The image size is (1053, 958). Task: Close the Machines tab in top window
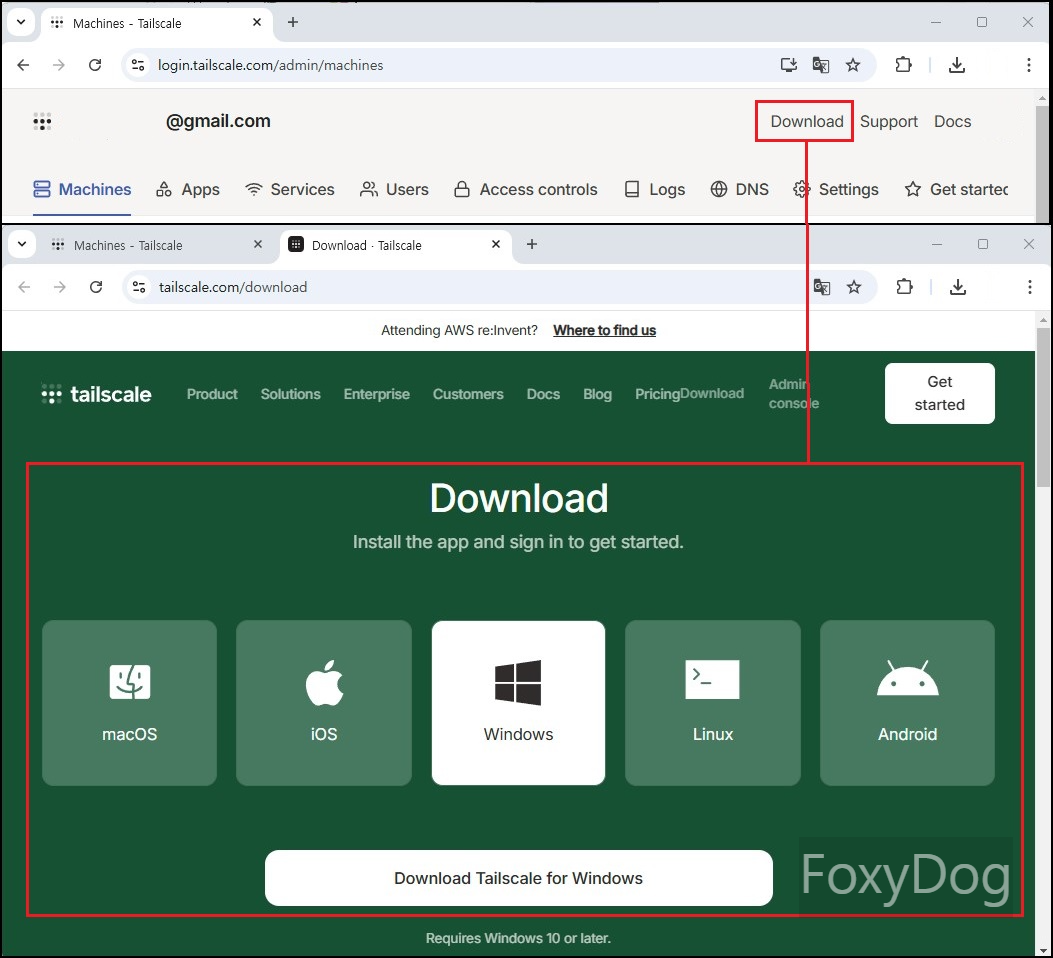click(257, 23)
